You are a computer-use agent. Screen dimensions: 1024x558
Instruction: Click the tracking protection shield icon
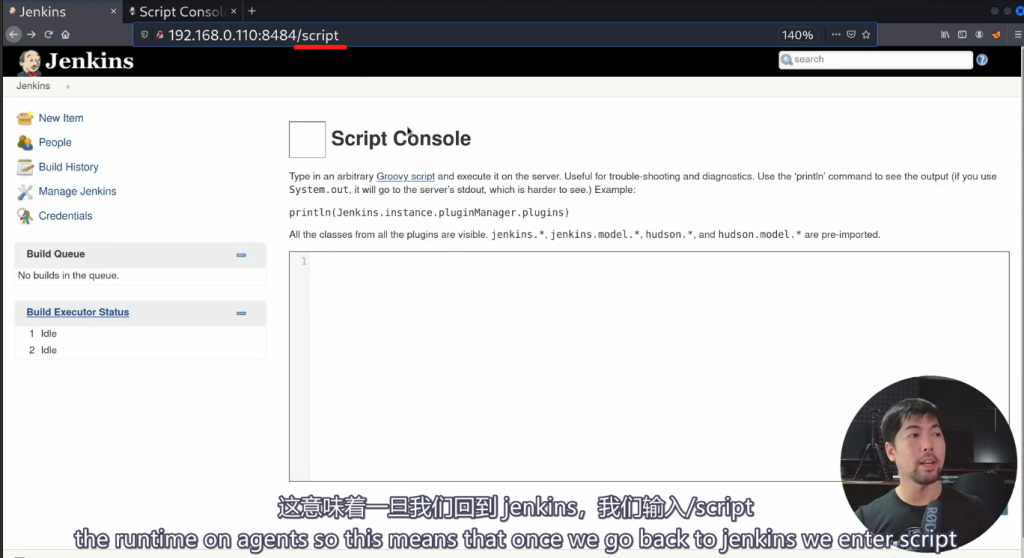coord(144,35)
